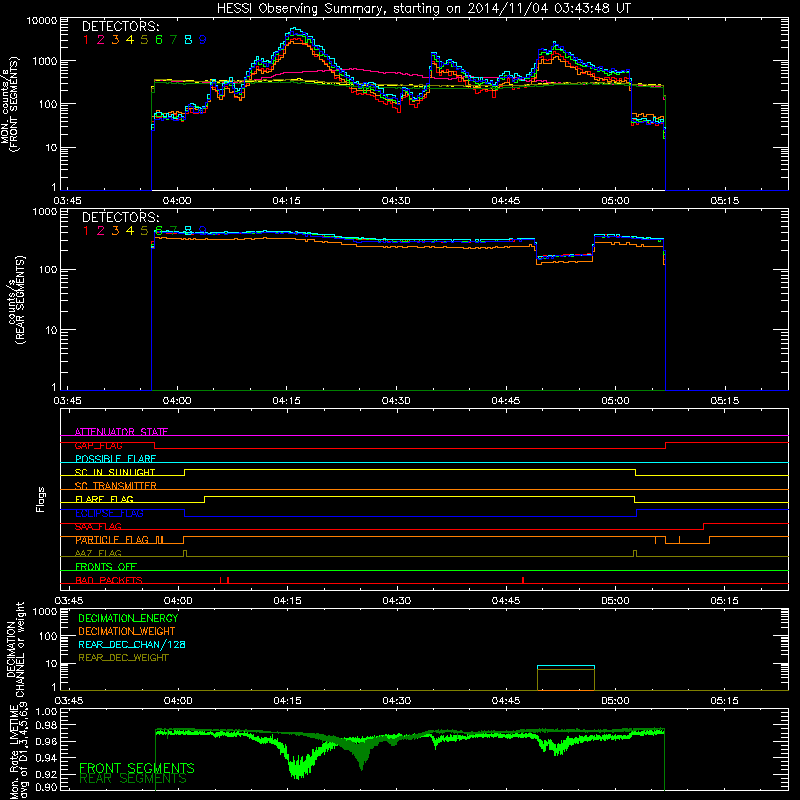Click the 'MON. counts/s (FRONT SEGMENTS)' axis label

[x=10, y=104]
